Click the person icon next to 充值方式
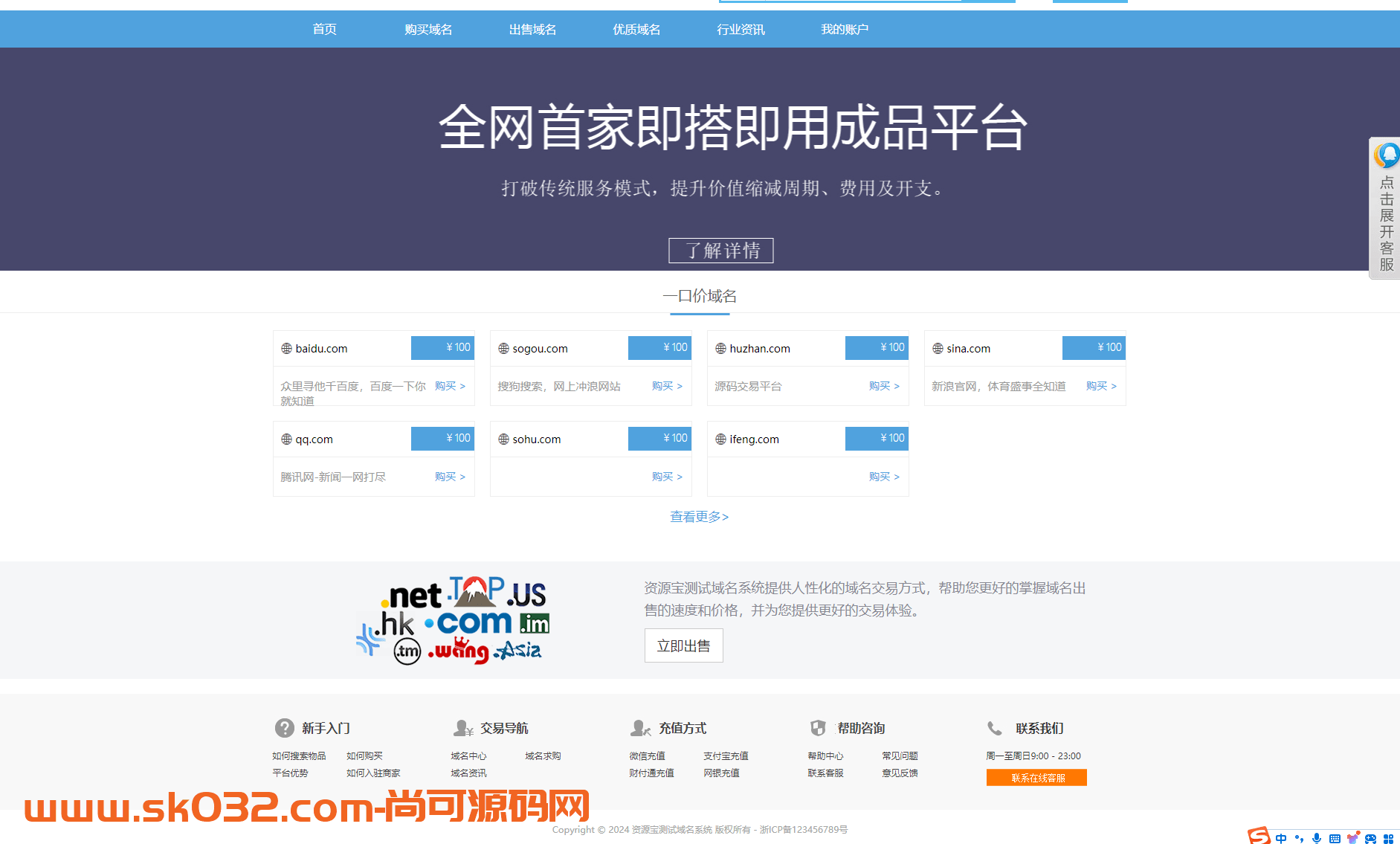The height and width of the screenshot is (844, 1400). 641,728
